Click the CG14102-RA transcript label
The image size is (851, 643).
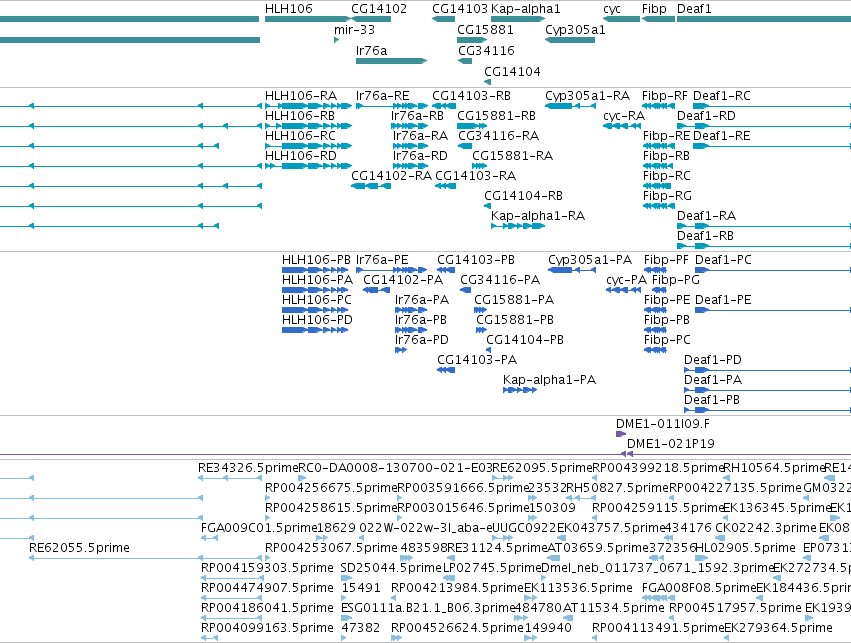click(x=391, y=176)
